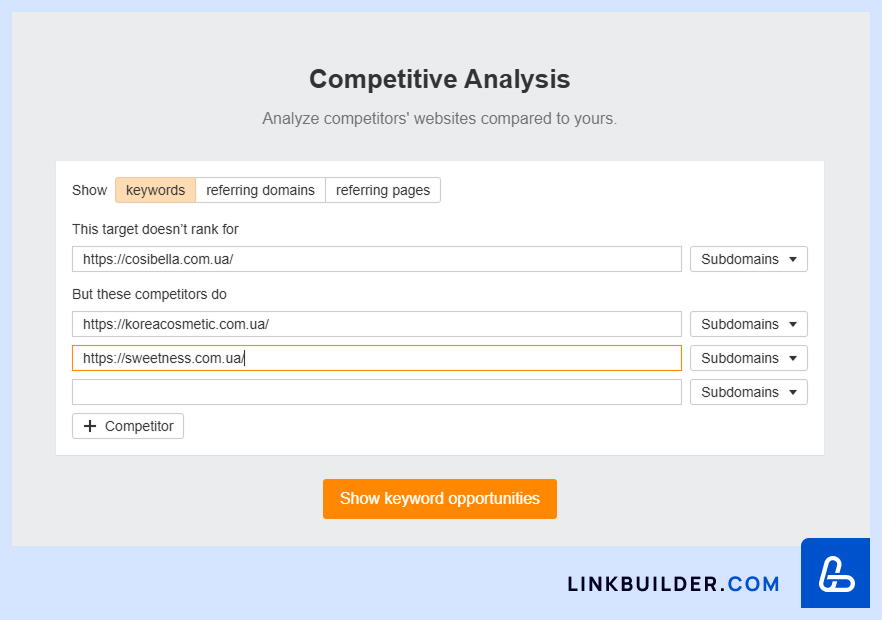
Task: Open Subdomains dropdown for cosibella target
Action: pos(749,259)
